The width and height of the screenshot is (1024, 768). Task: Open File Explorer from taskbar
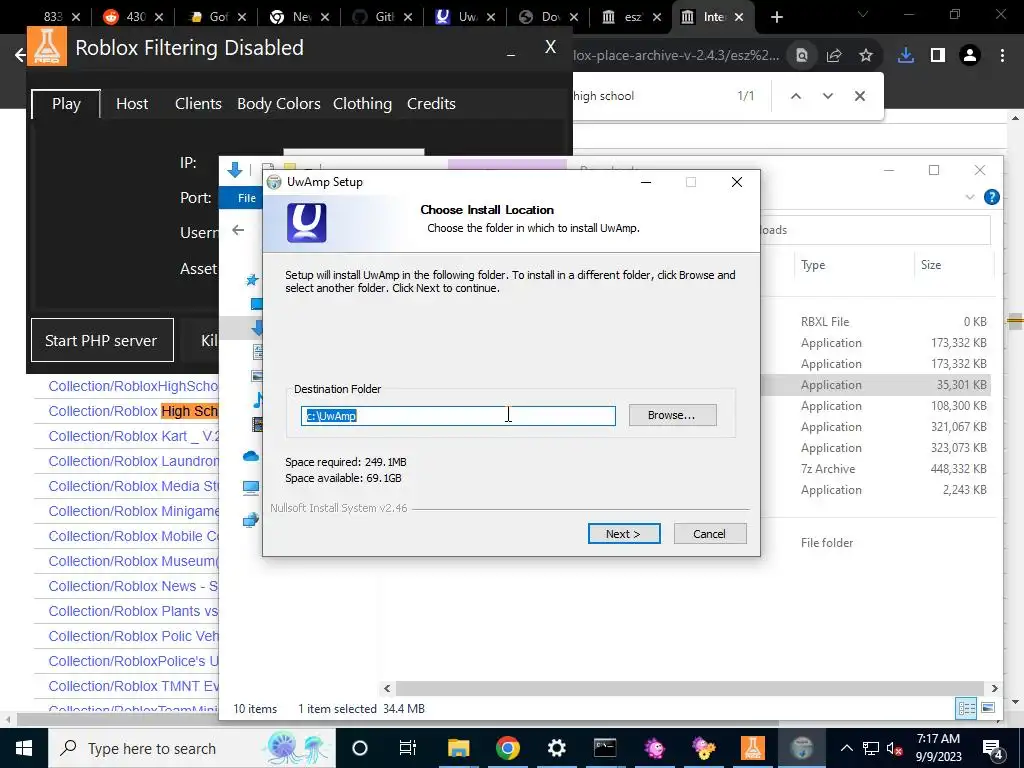[458, 748]
